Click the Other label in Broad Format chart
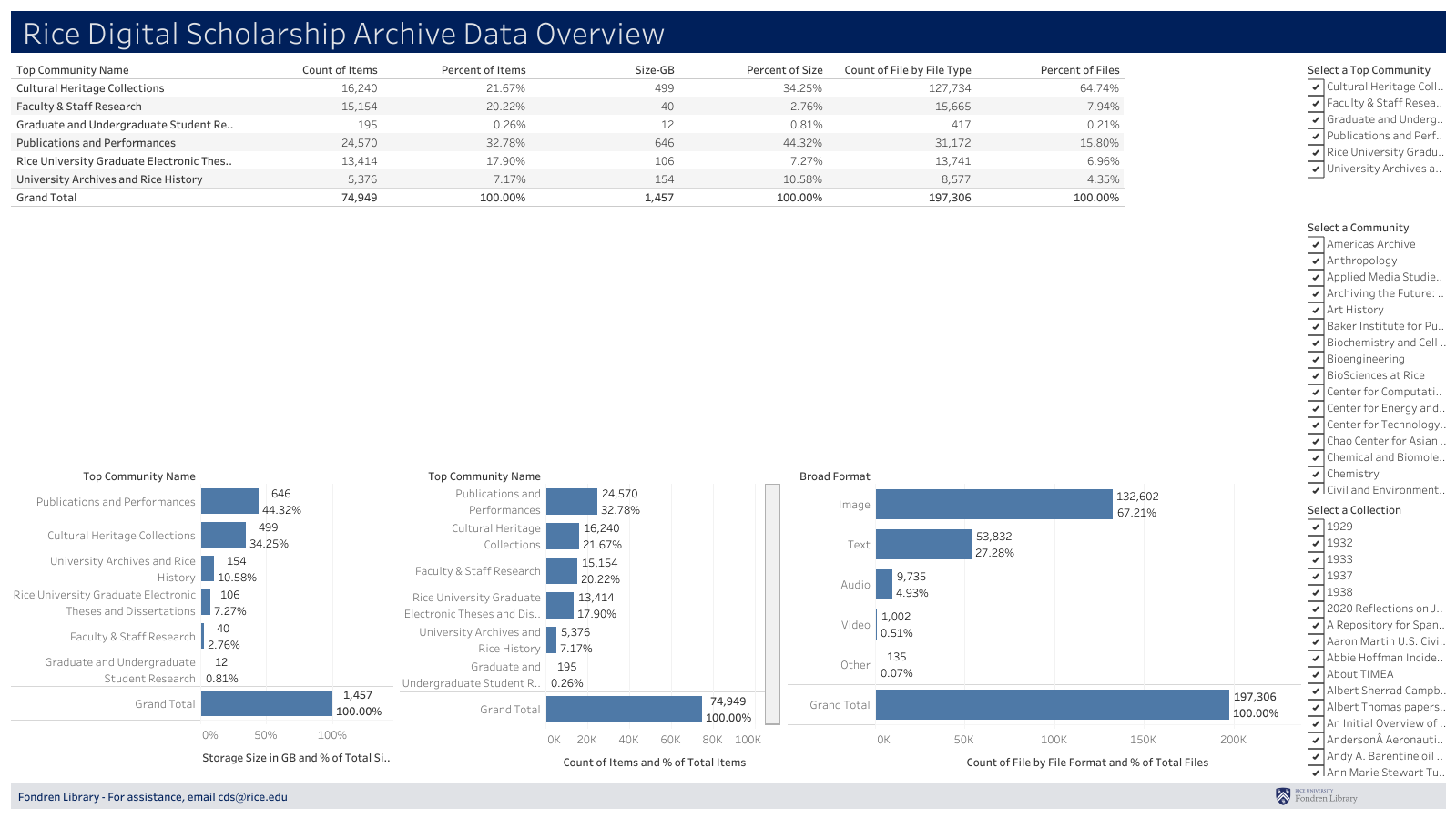Screen dimensions: 1456x819 [855, 665]
